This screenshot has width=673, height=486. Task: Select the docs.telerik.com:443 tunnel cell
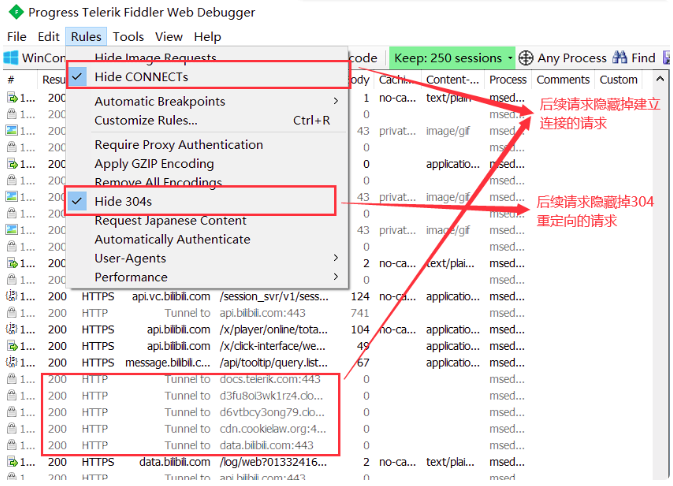coord(270,379)
